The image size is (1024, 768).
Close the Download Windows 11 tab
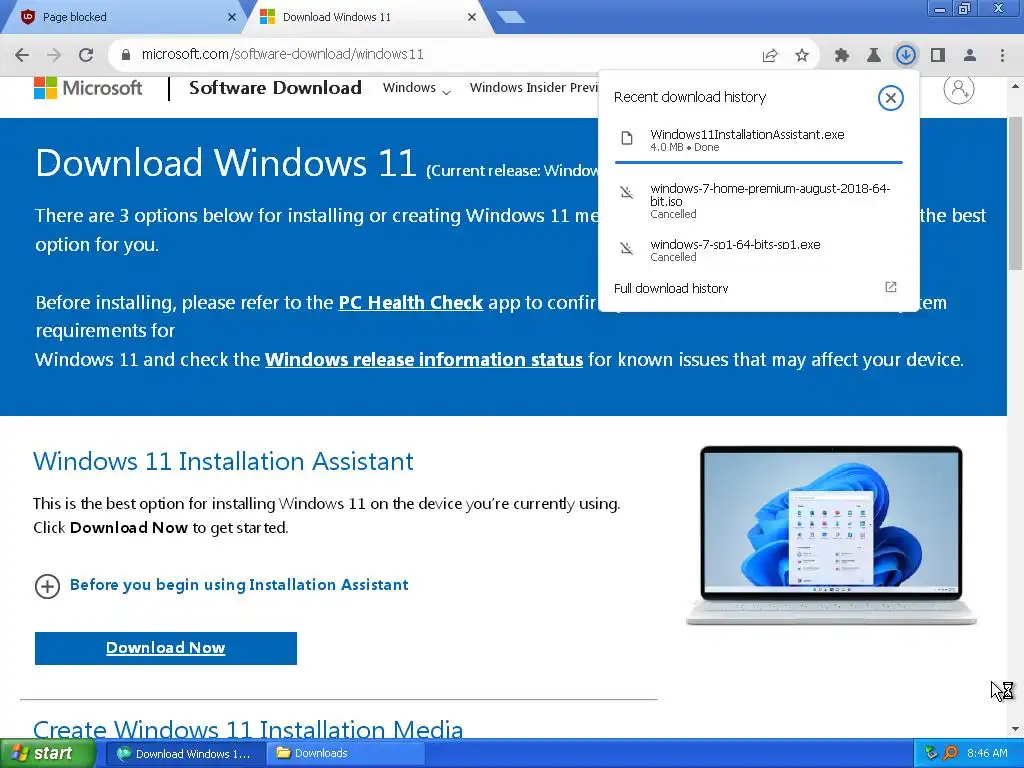point(472,17)
